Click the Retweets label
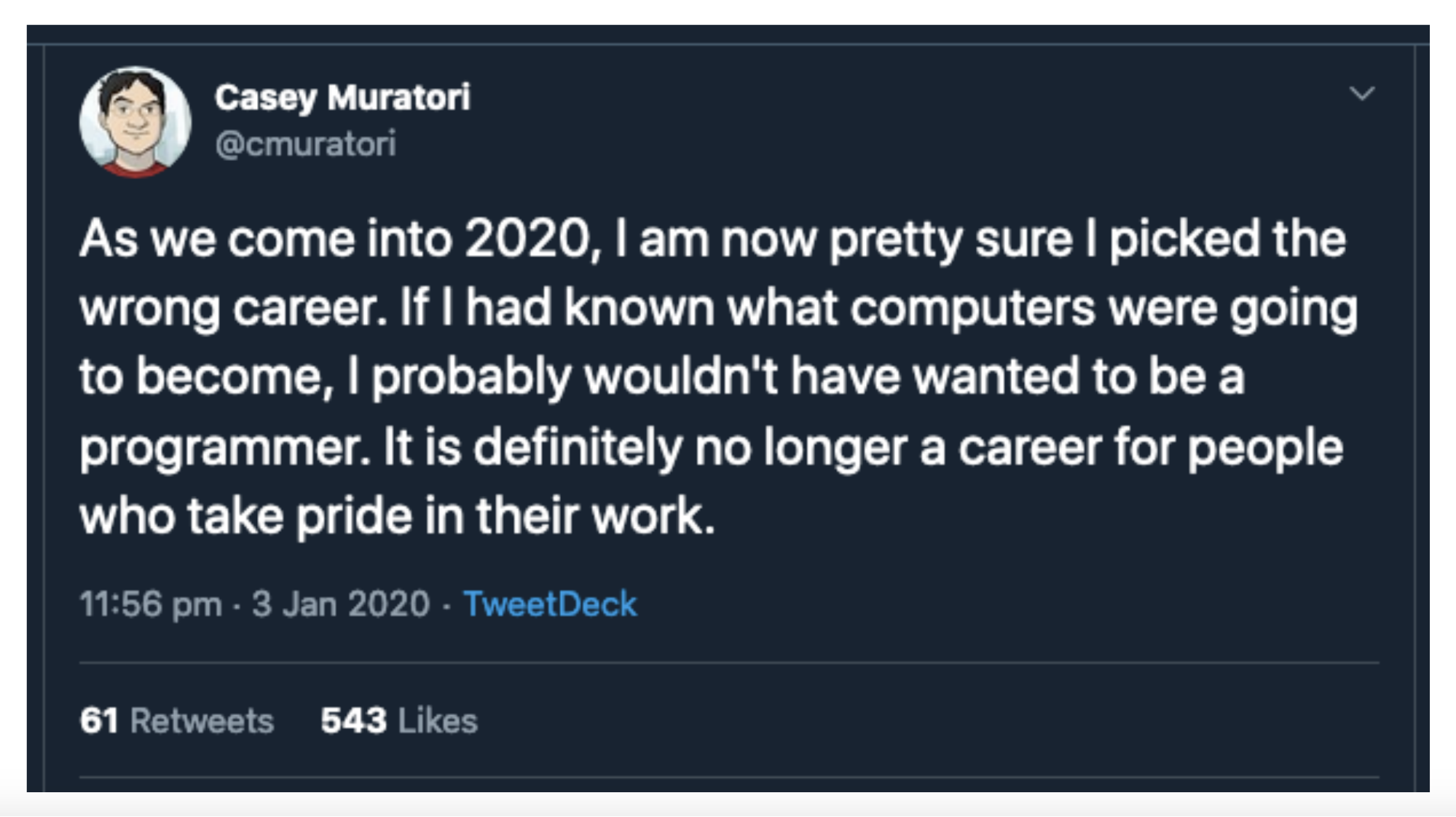Screen dimensions: 1456x817 pyautogui.click(x=202, y=721)
